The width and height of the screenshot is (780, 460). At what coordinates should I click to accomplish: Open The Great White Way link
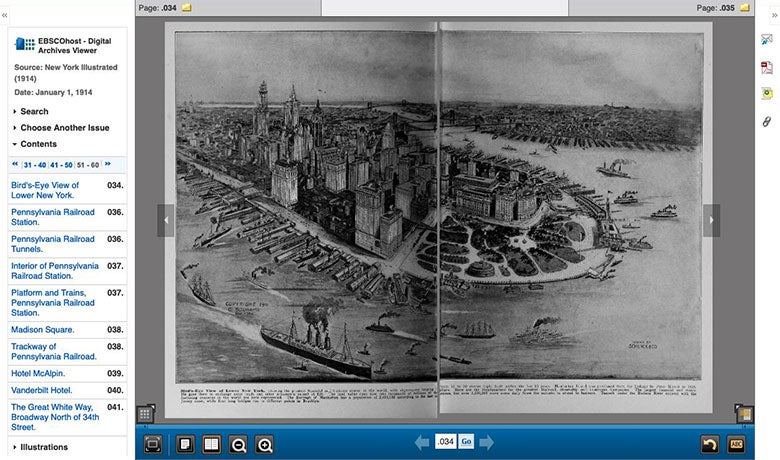(55, 417)
